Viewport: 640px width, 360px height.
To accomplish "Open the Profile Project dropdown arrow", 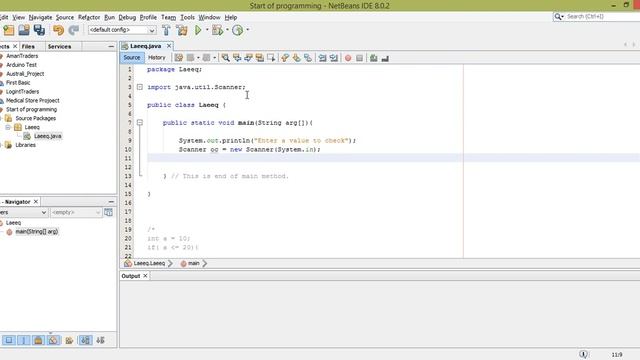I will coord(247,30).
